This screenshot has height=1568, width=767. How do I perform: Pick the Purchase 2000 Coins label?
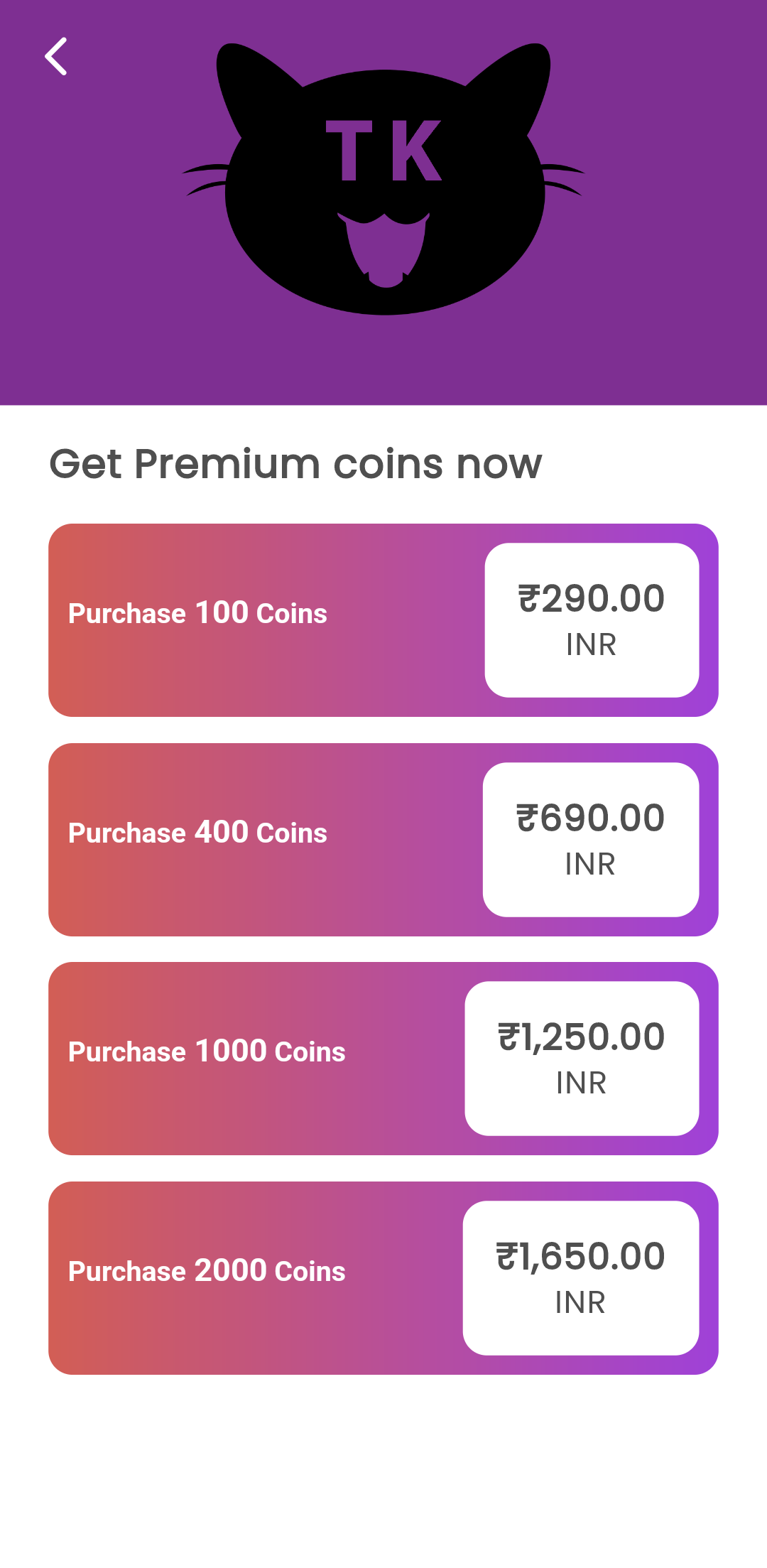(x=207, y=1271)
